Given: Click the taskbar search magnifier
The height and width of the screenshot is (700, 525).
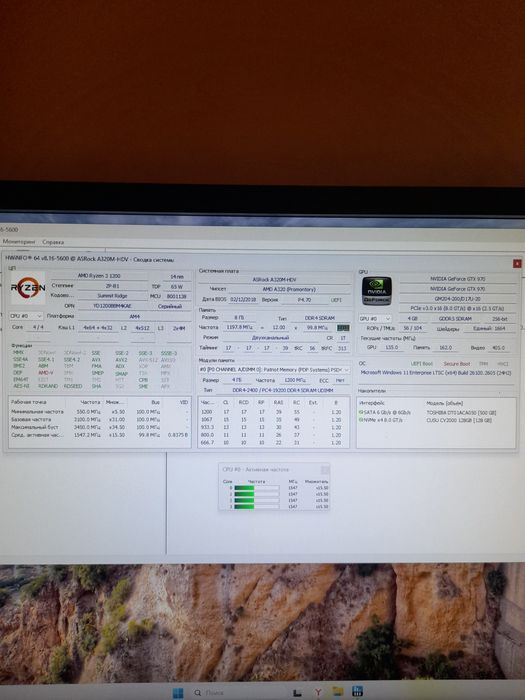Looking at the screenshot, I should pyautogui.click(x=198, y=693).
